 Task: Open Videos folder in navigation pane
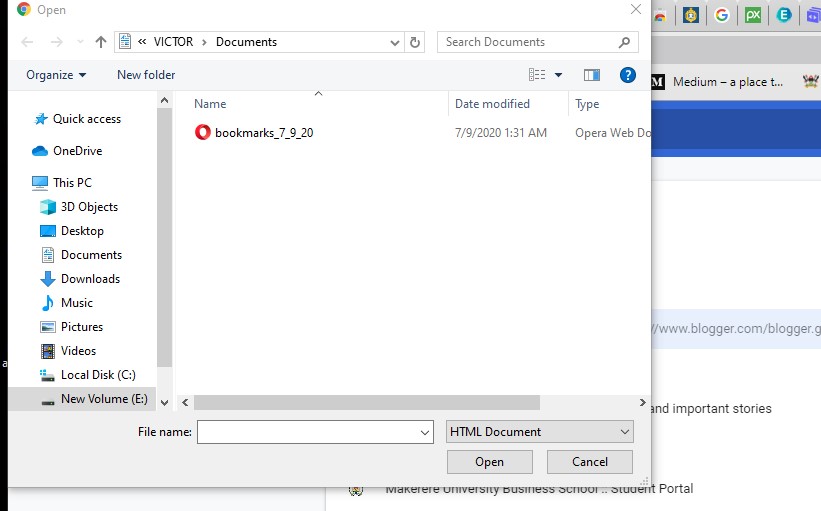(x=78, y=351)
